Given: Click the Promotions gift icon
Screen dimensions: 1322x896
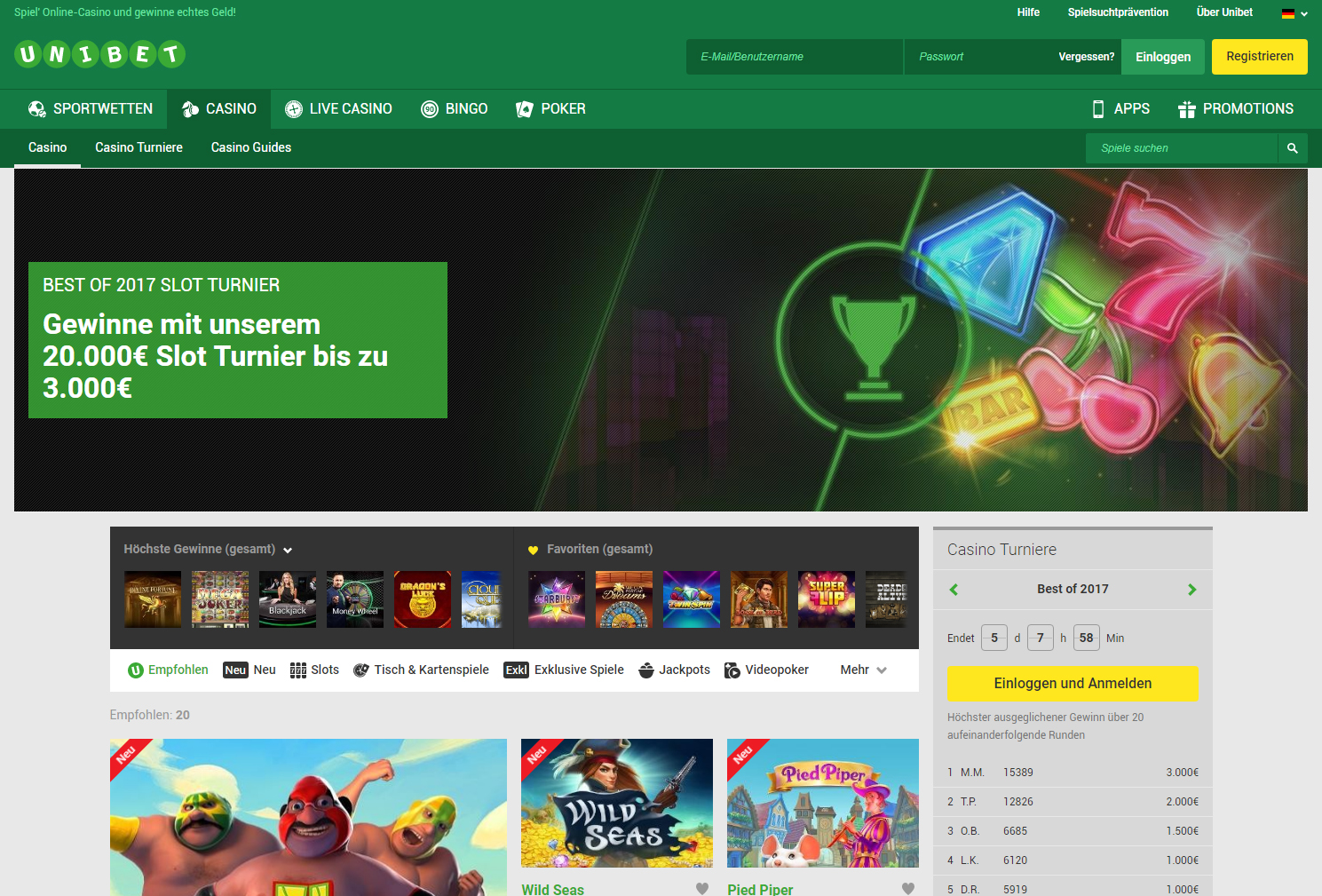Looking at the screenshot, I should click(x=1186, y=108).
